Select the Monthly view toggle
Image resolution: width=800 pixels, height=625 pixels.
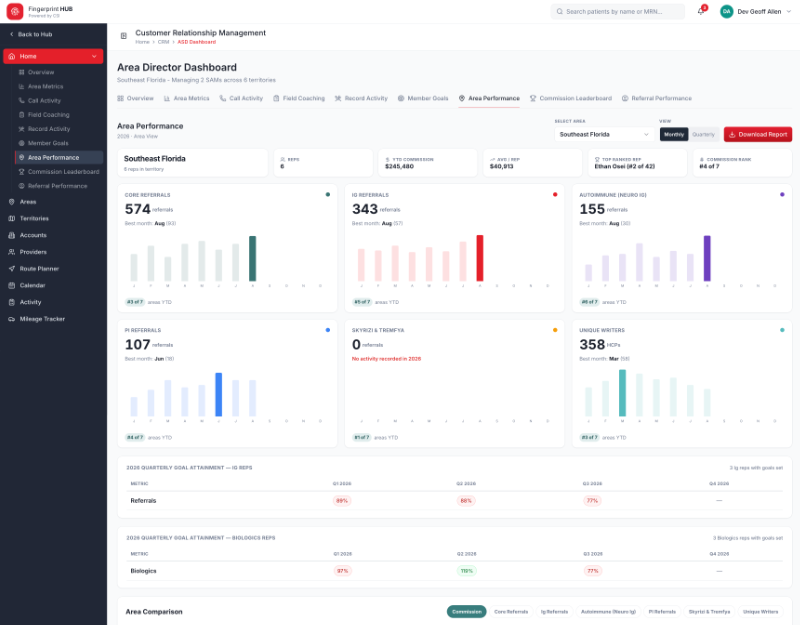click(x=673, y=135)
